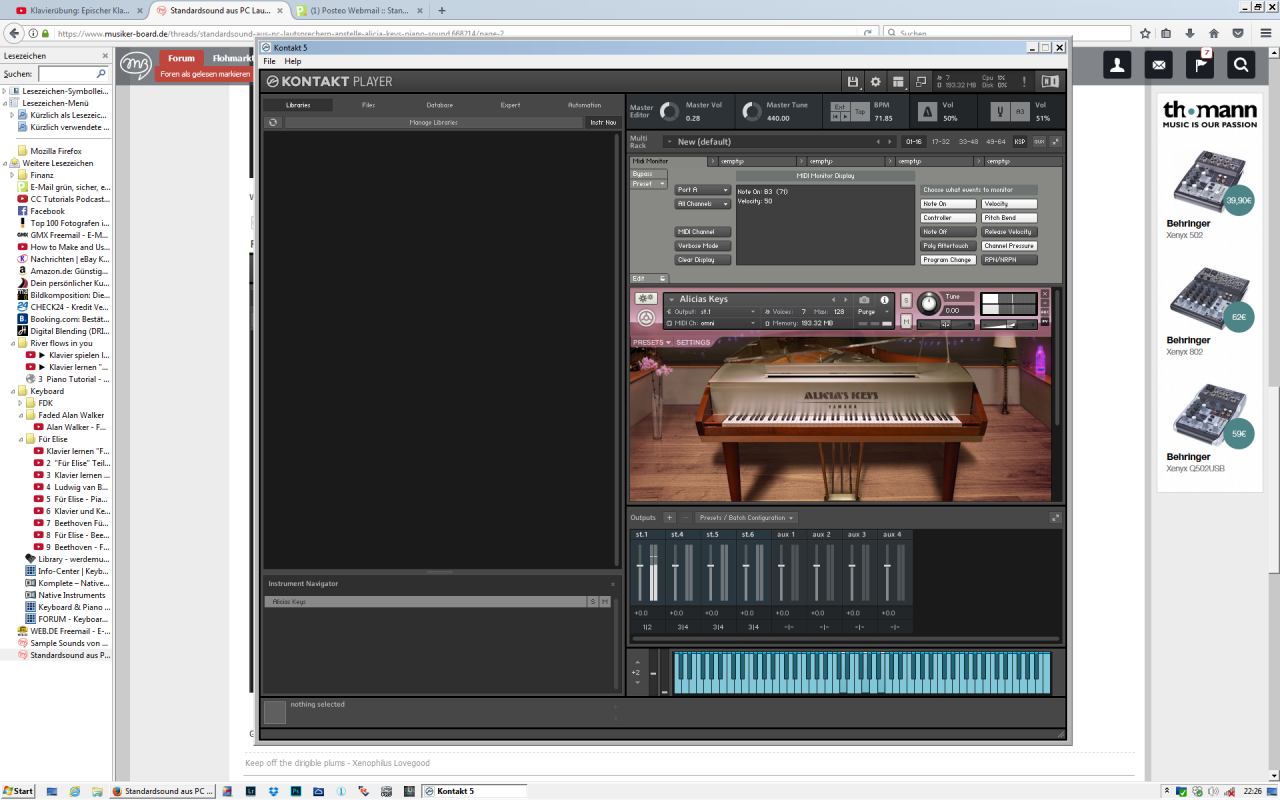Switch to the Files browser tab
1280x800 pixels.
click(369, 105)
